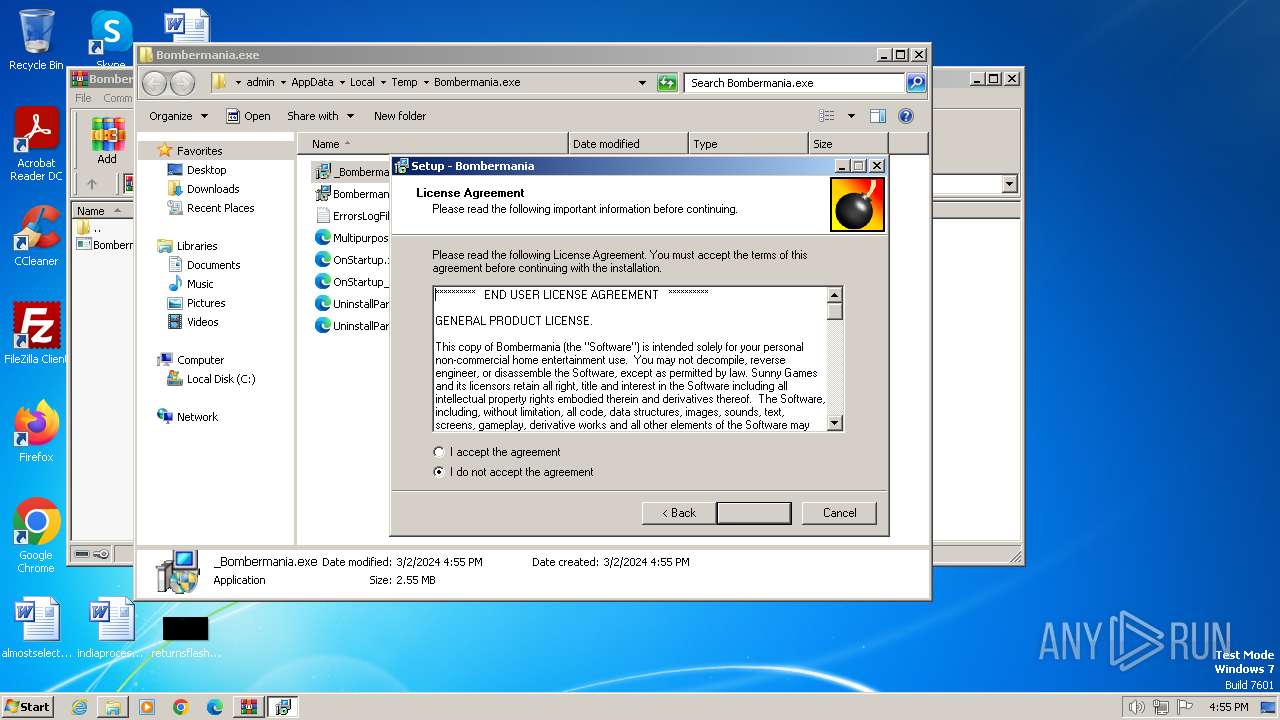
Task: Click the Explorer back navigation arrow
Action: click(155, 83)
